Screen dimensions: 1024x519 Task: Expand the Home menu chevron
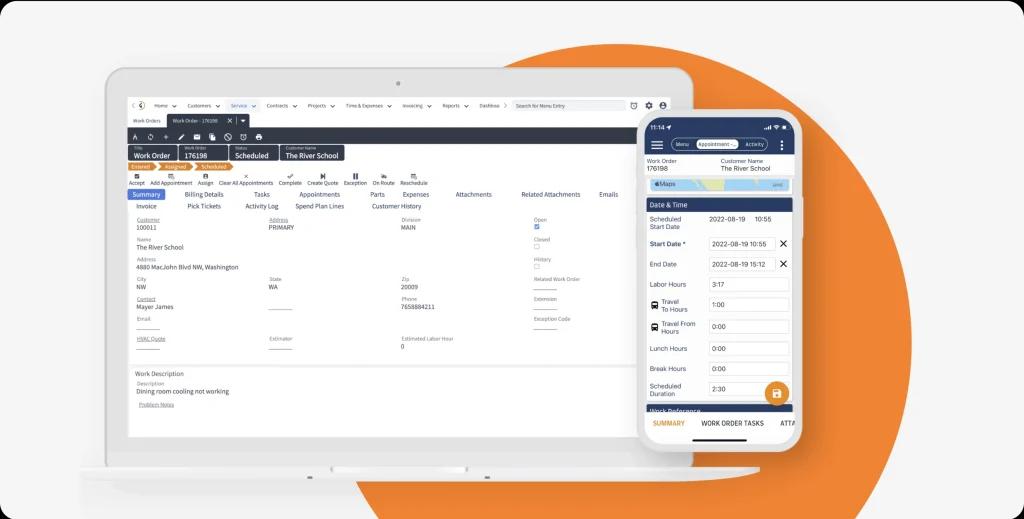pyautogui.click(x=174, y=106)
